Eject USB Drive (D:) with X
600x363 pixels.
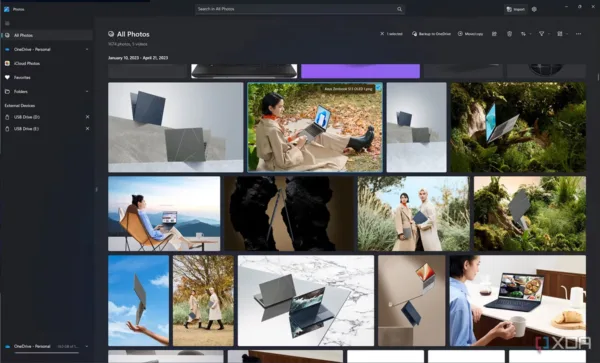[87, 117]
